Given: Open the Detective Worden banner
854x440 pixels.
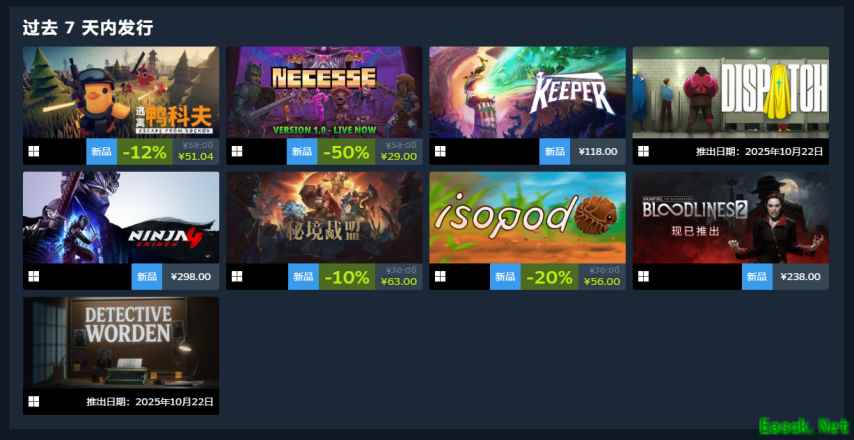Looking at the screenshot, I should [121, 343].
